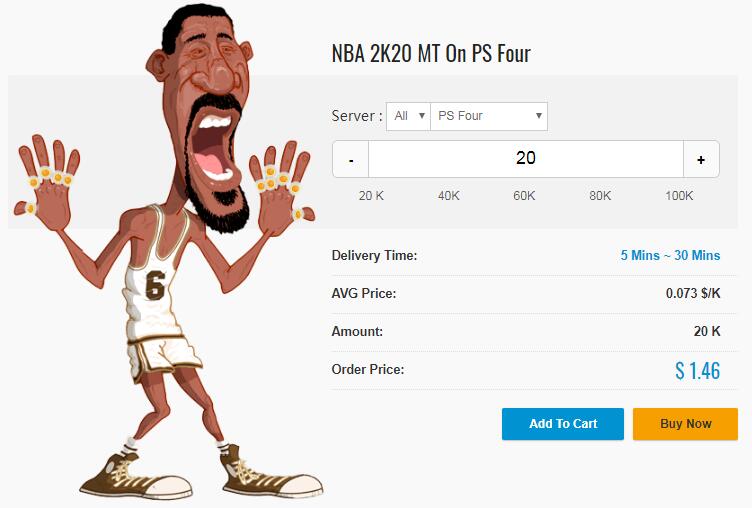Click the PS Four dropdown arrow
The width and height of the screenshot is (752, 508).
(x=539, y=116)
